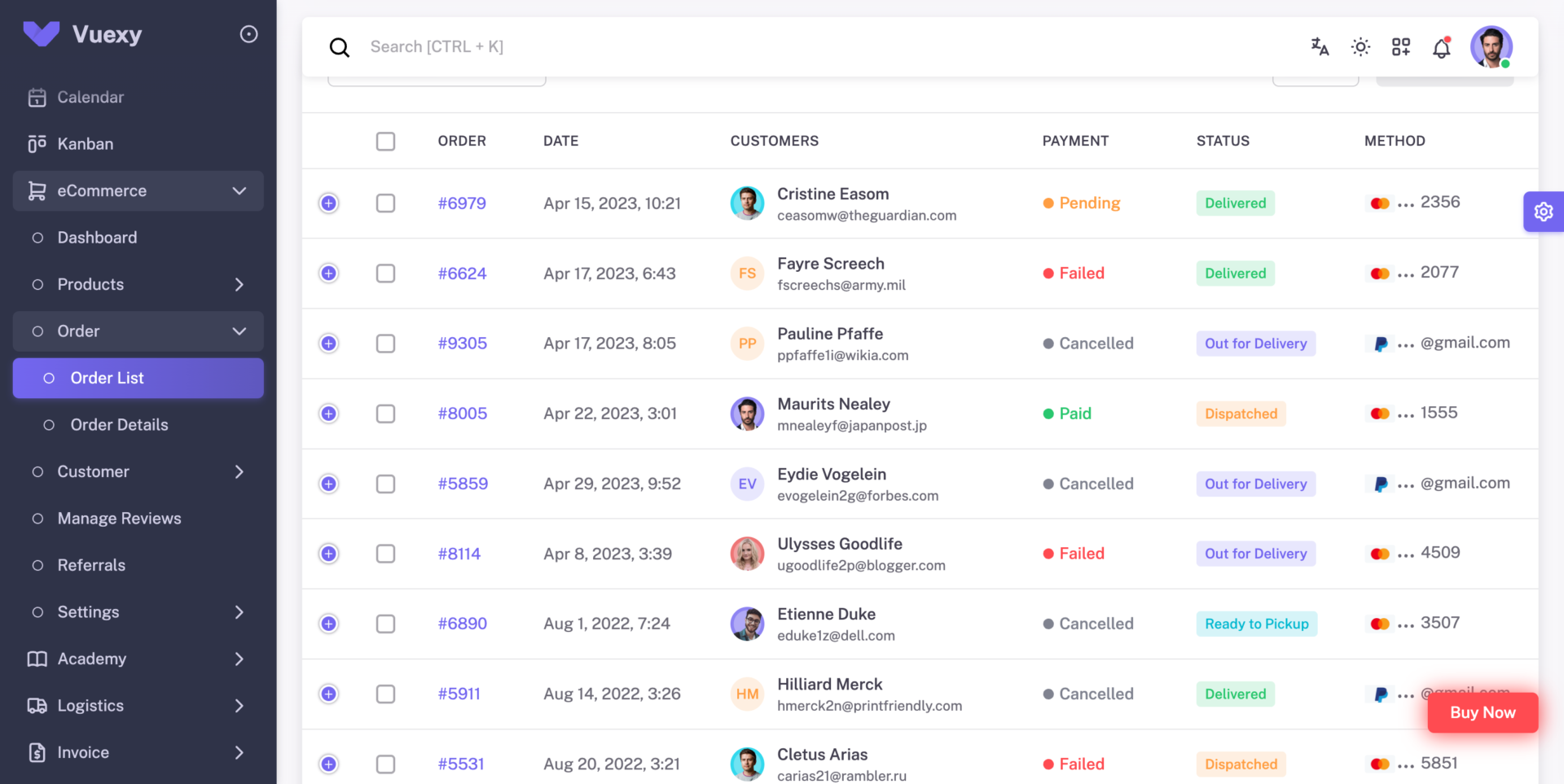1564x784 pixels.
Task: Expand the Settings submenu chevron
Action: point(239,612)
